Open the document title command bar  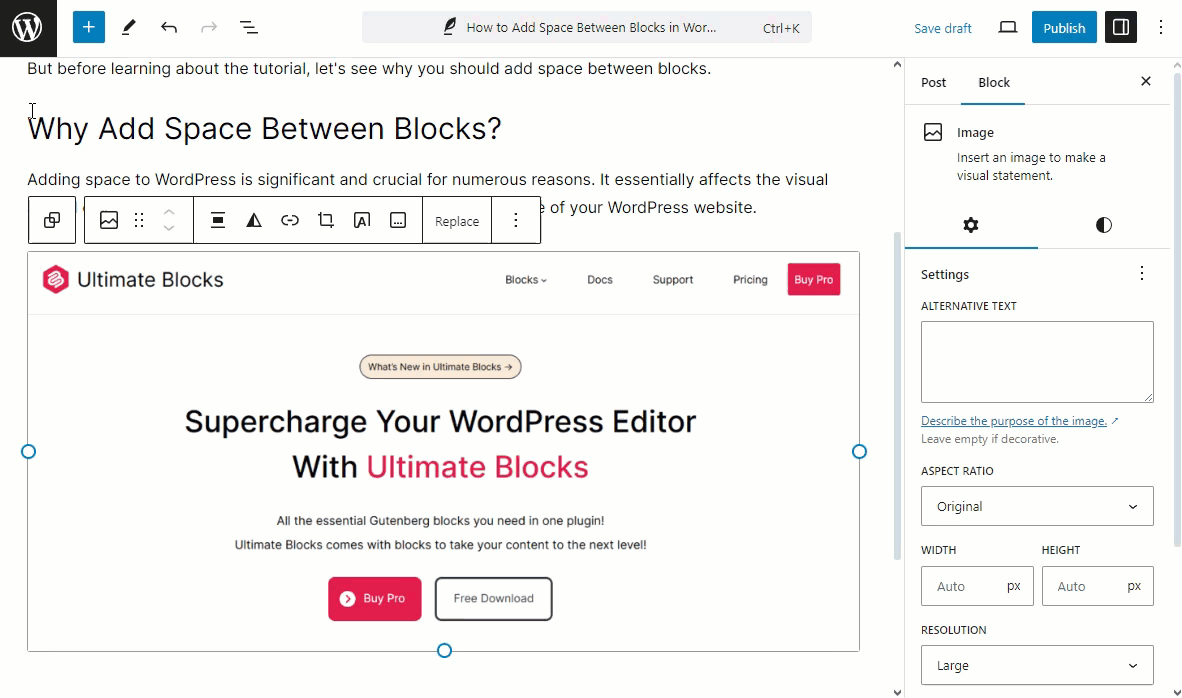coord(586,28)
